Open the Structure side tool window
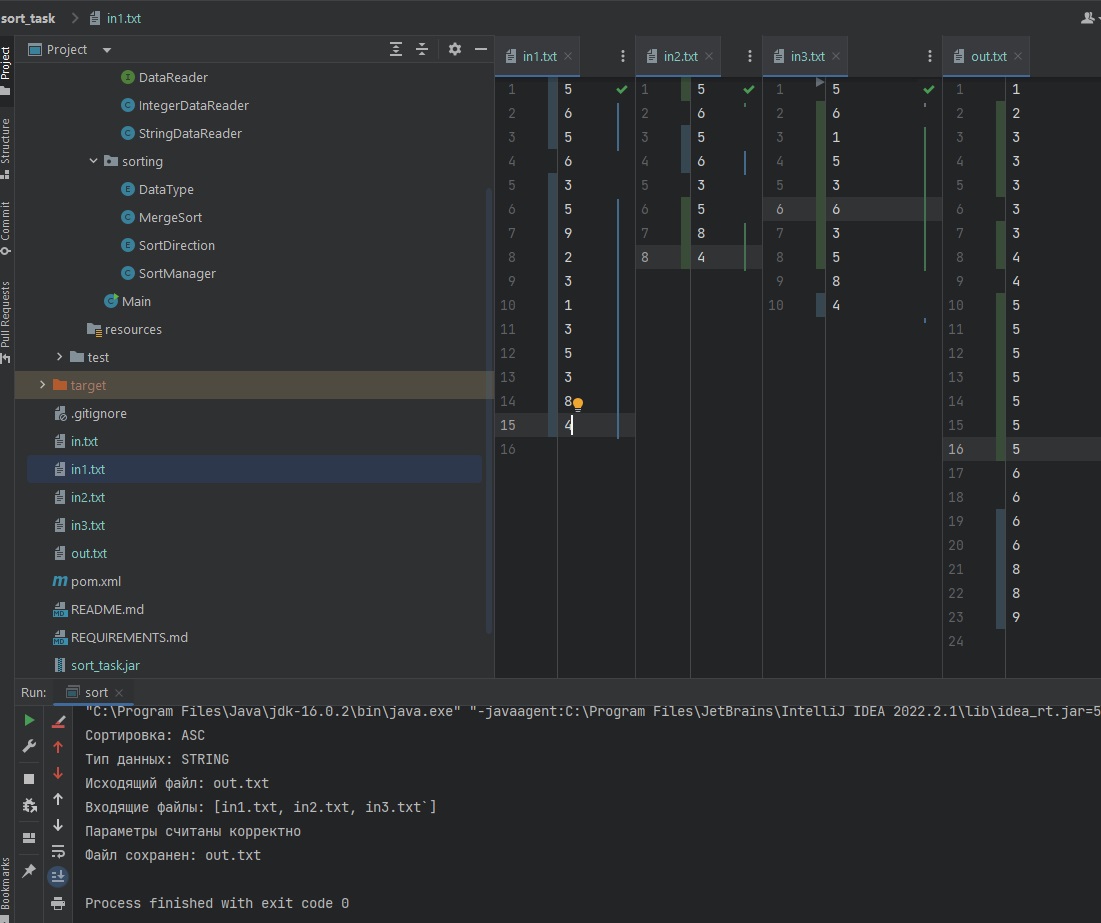1101x923 pixels. coord(6,148)
